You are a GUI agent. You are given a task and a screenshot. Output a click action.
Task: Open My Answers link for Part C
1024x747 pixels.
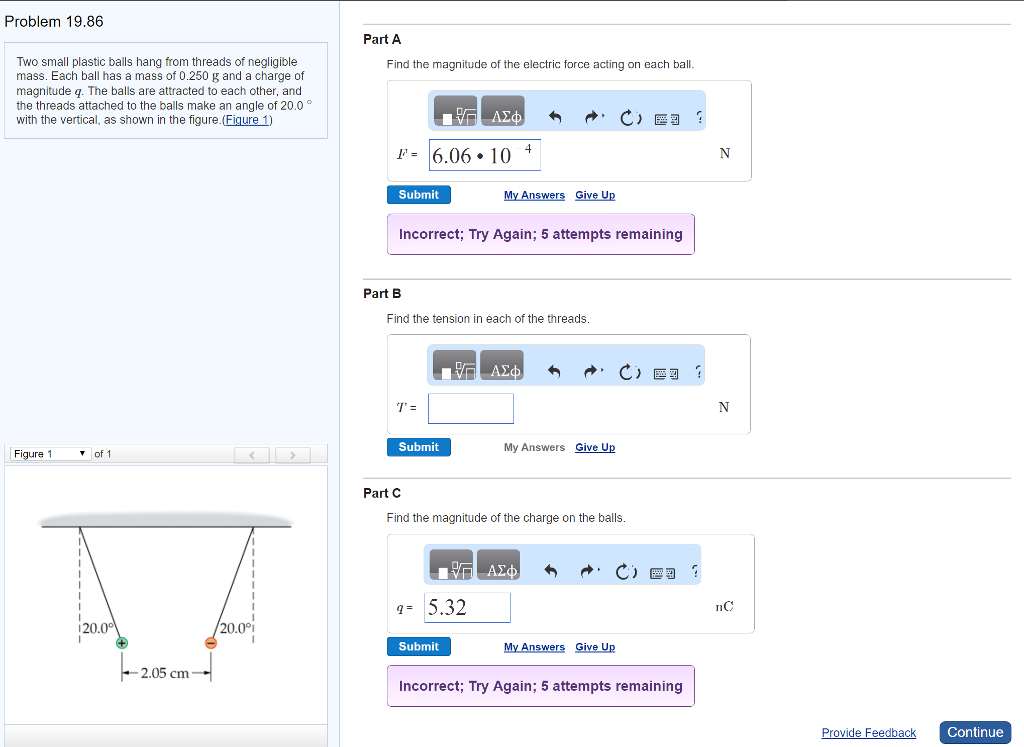tap(534, 648)
